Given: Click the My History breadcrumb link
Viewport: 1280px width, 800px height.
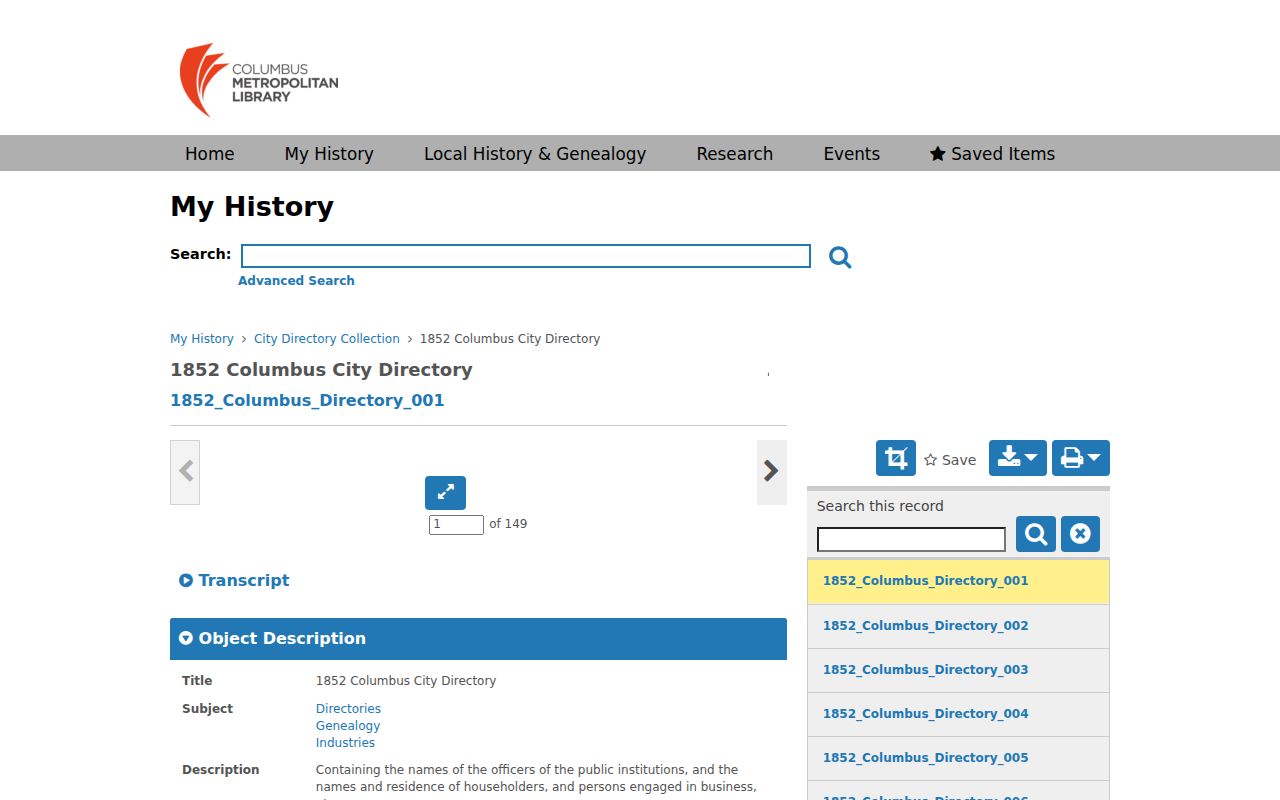Looking at the screenshot, I should [202, 339].
